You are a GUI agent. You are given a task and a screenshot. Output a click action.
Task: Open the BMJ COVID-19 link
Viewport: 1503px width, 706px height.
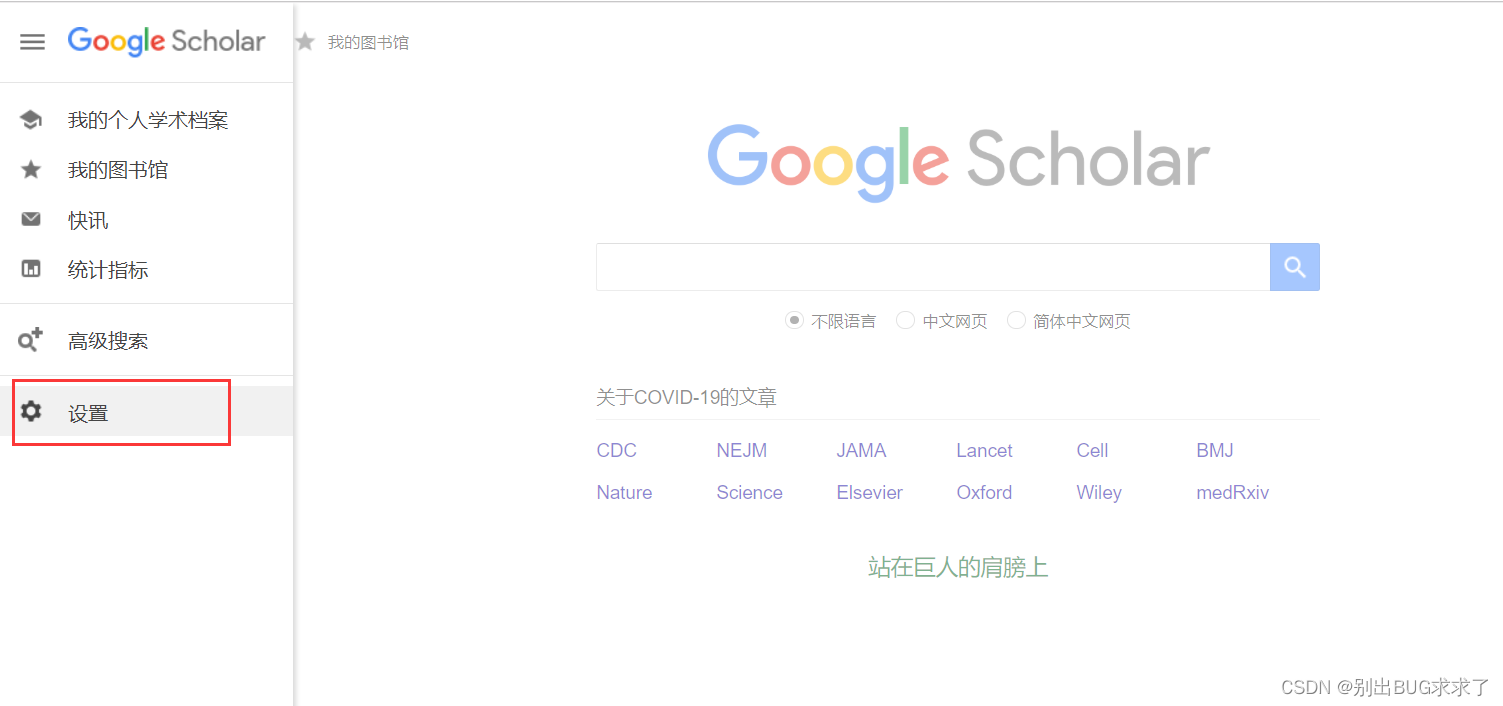coord(1215,451)
